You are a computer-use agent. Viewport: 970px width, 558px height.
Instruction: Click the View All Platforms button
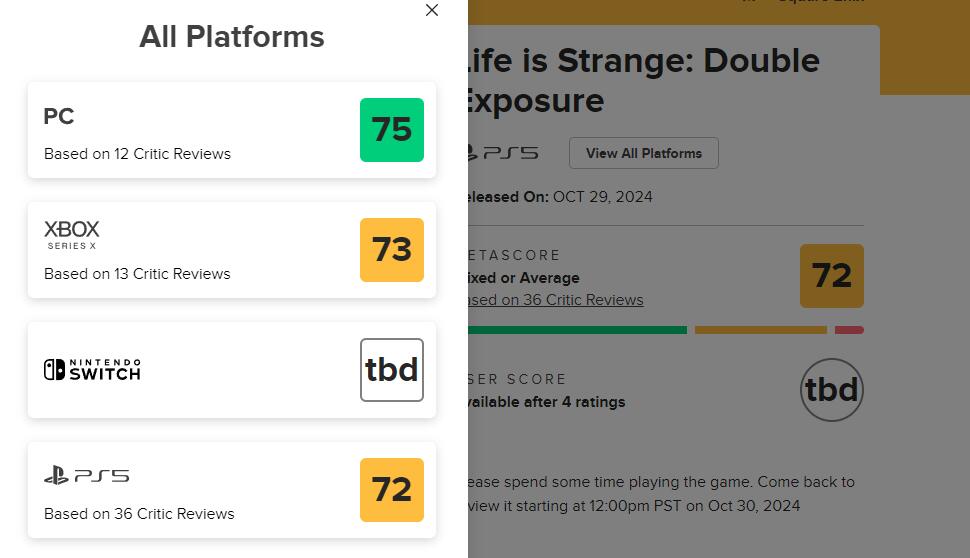(x=643, y=153)
